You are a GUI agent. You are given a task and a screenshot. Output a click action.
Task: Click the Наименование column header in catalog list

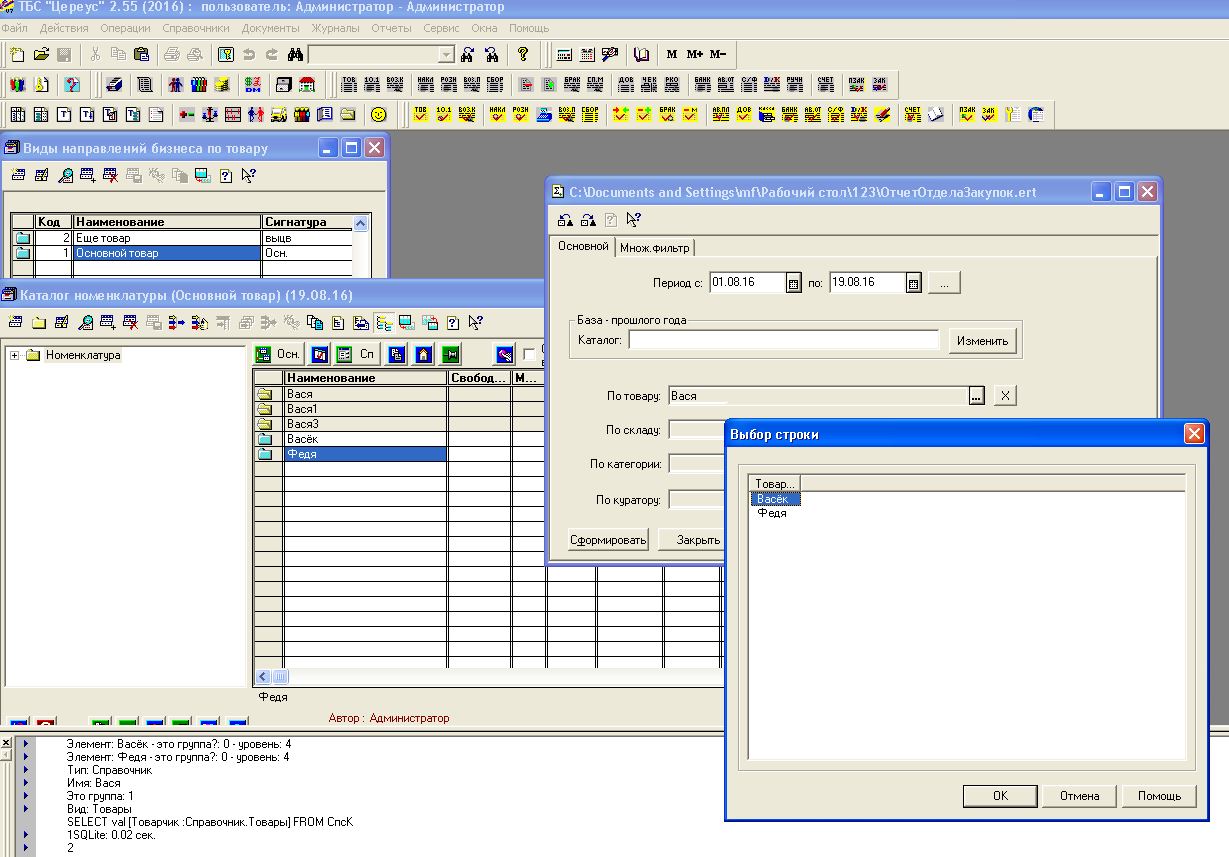pos(365,378)
